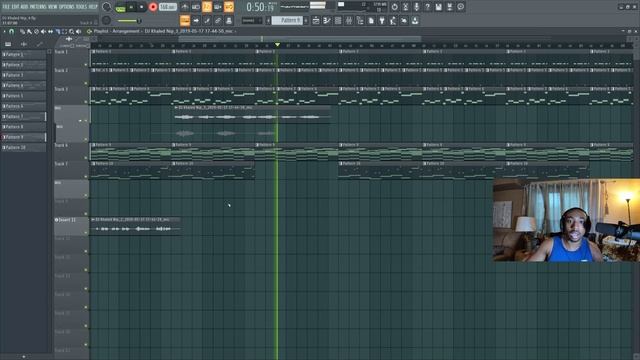Click the step editing mode icon
Image resolution: width=640 pixels, height=360 pixels.
click(207, 20)
